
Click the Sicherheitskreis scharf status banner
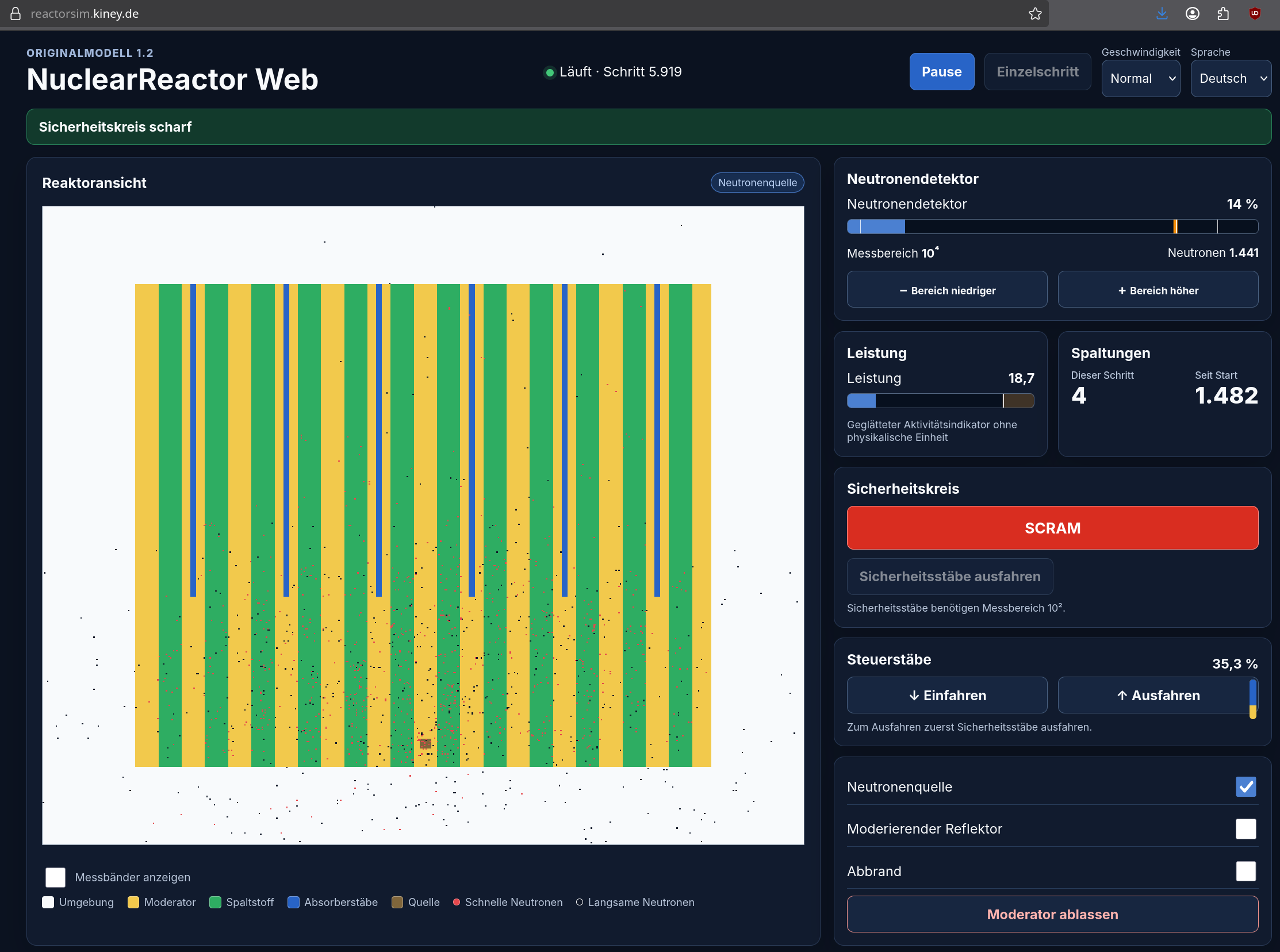[649, 127]
